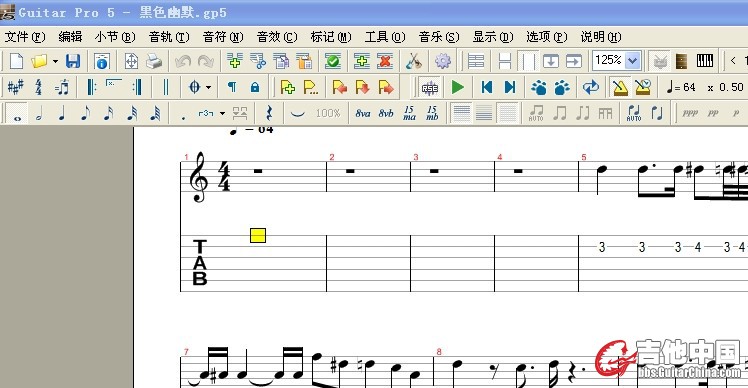
Task: Jump to the last bar button
Action: [x=510, y=87]
